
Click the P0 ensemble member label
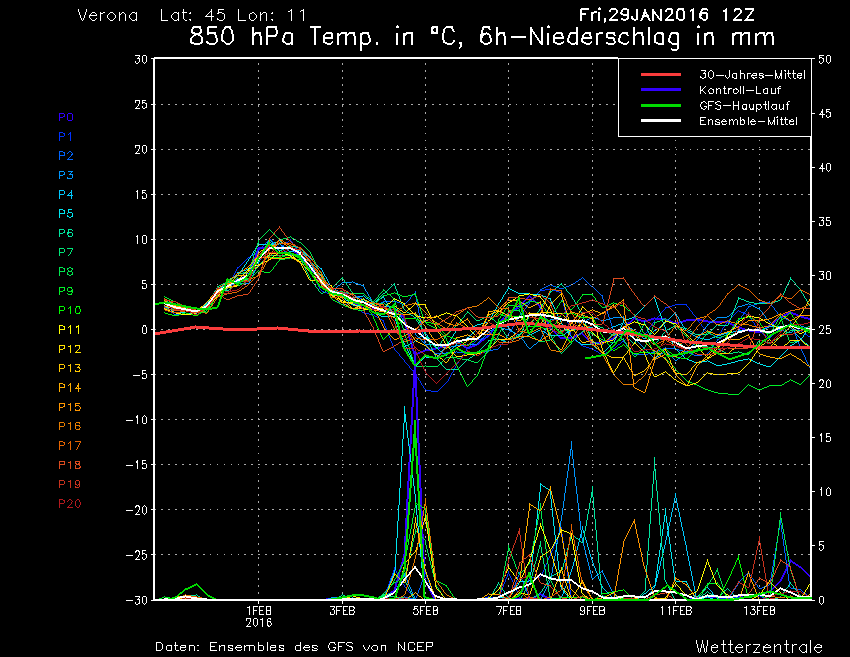(x=66, y=117)
